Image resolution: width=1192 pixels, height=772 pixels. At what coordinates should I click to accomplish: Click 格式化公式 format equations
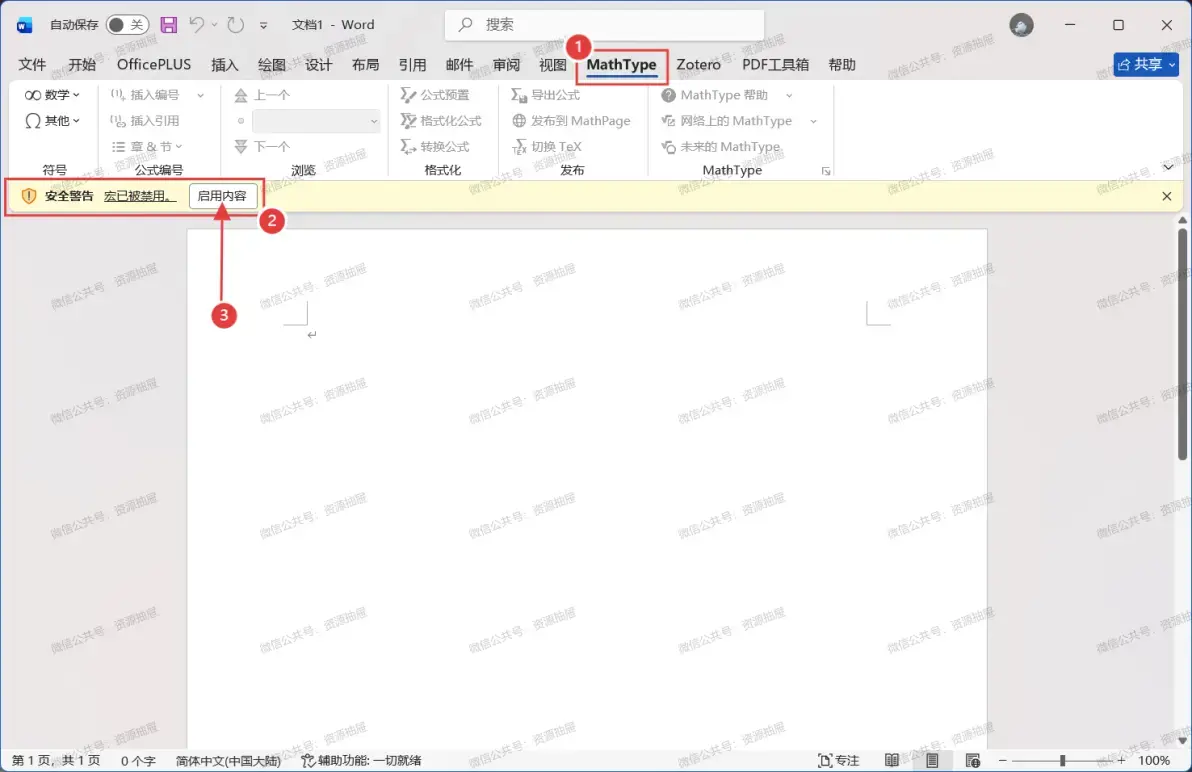click(x=442, y=121)
